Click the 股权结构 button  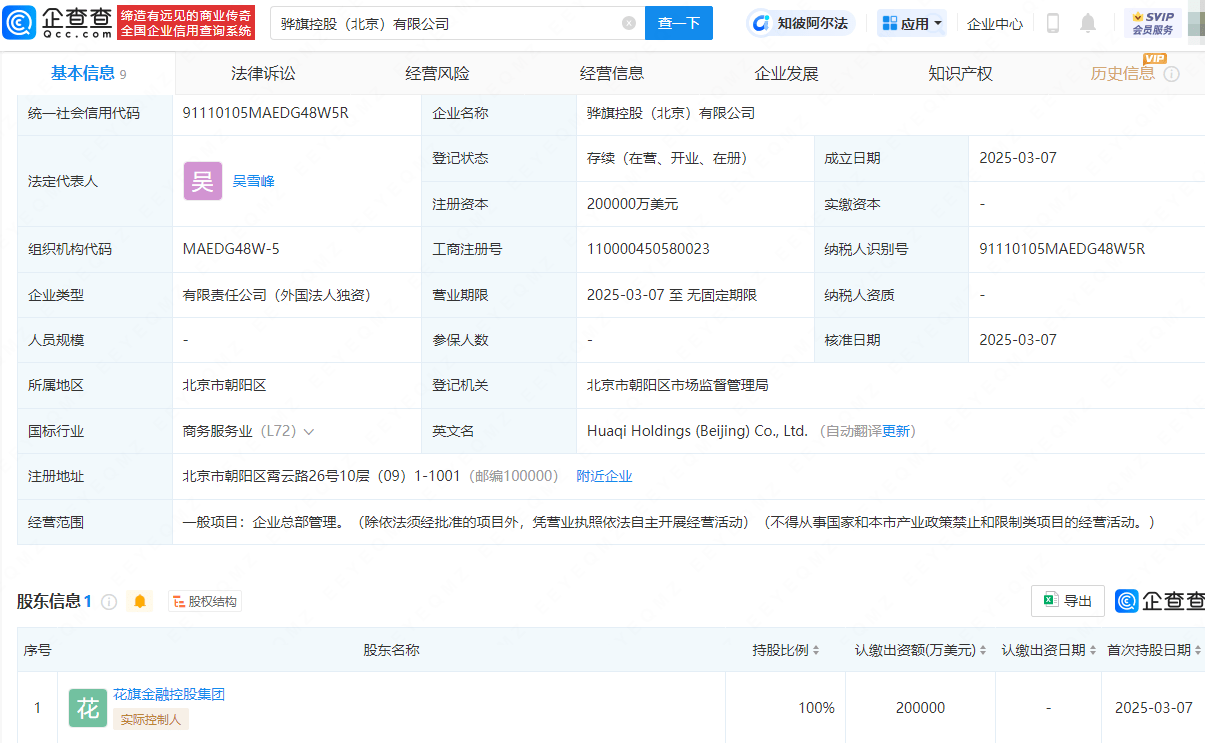click(x=205, y=601)
